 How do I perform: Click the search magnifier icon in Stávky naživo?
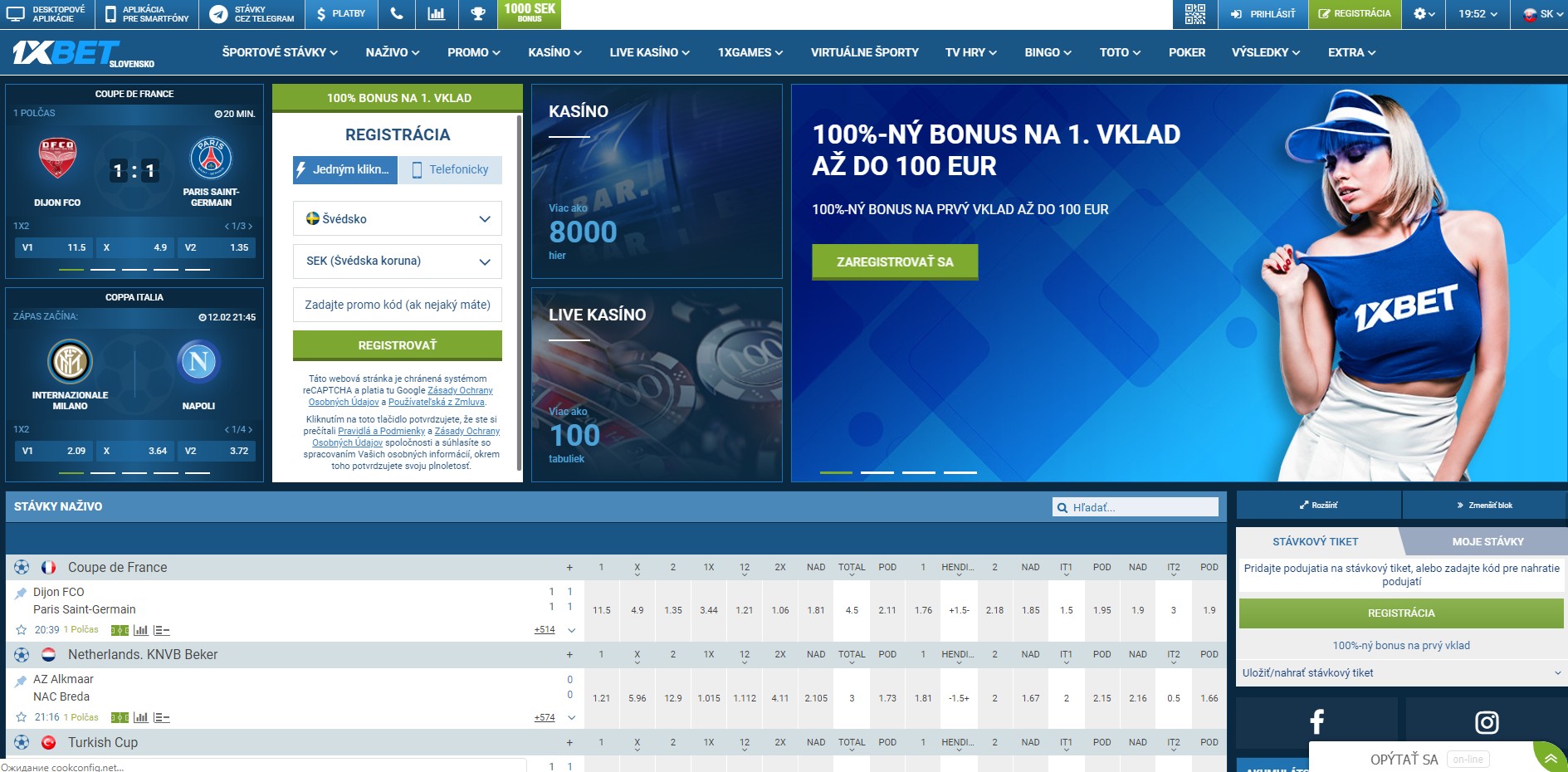click(x=1062, y=507)
